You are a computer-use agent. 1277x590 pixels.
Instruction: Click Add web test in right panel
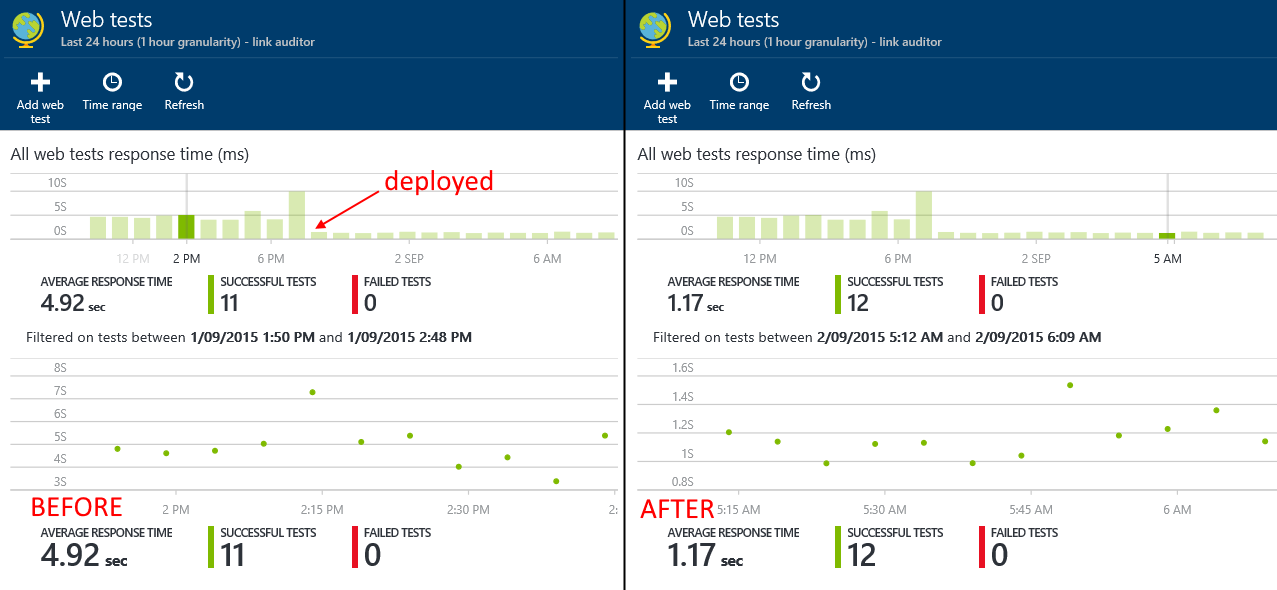coord(667,96)
